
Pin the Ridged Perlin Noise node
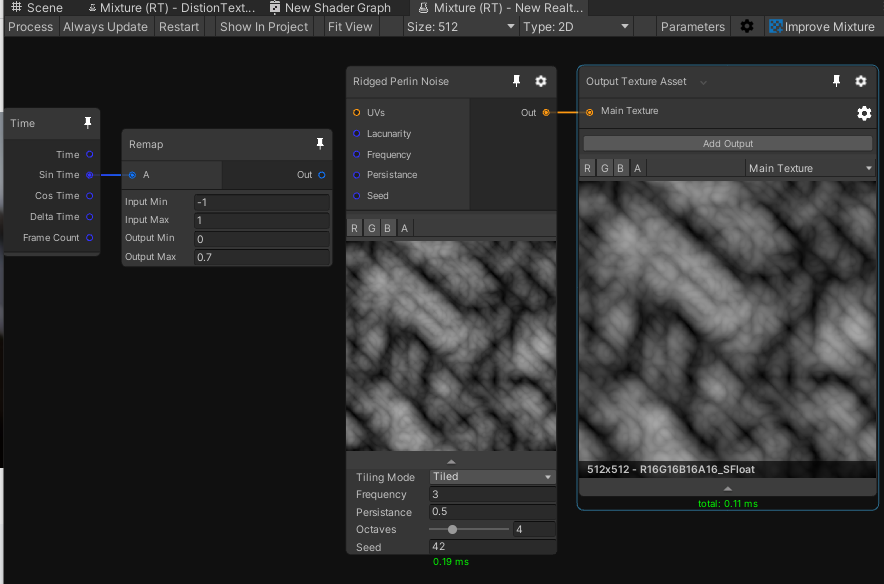pos(515,81)
